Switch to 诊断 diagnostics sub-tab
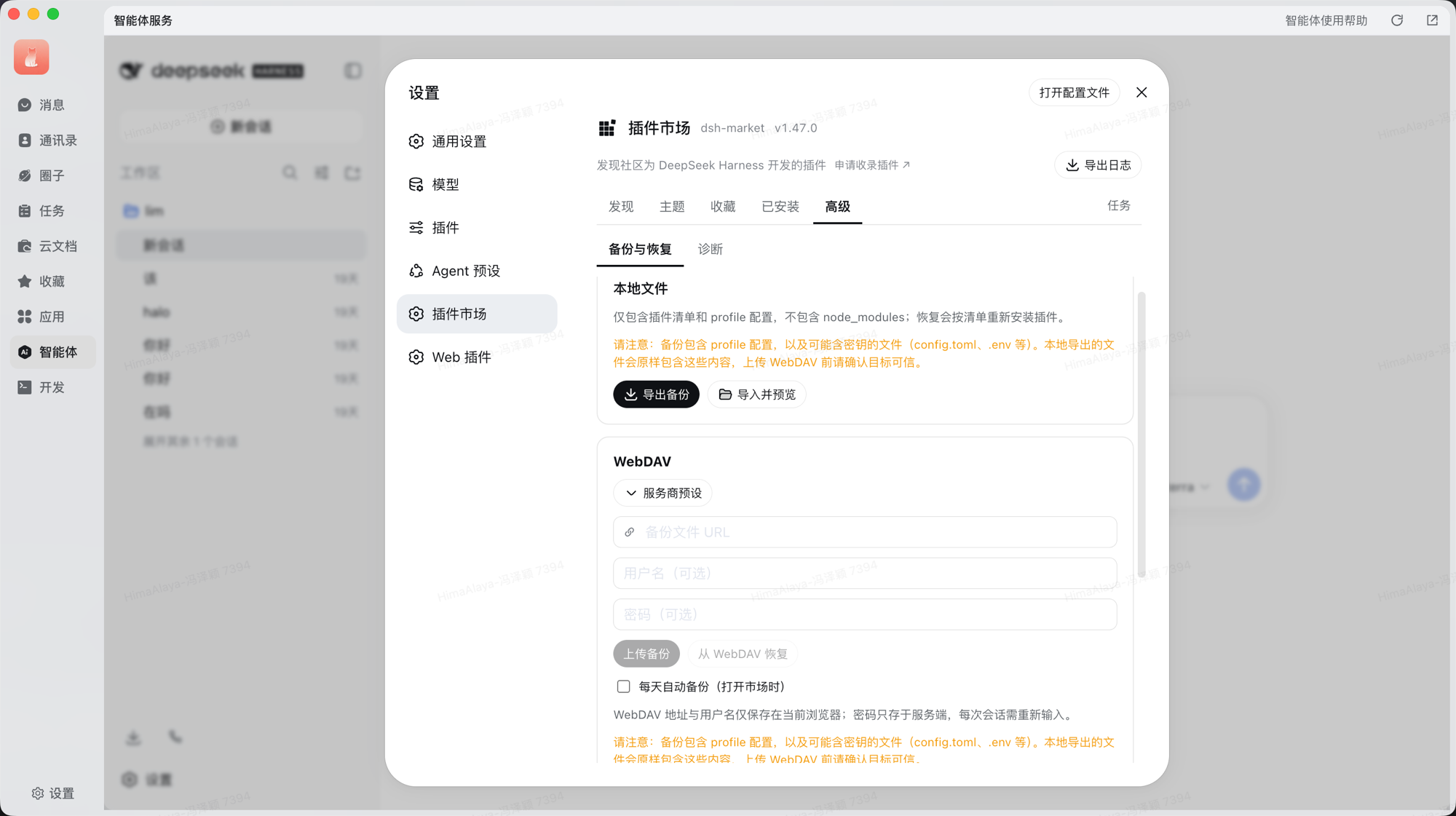Screen dimensions: 1456x816 point(711,249)
